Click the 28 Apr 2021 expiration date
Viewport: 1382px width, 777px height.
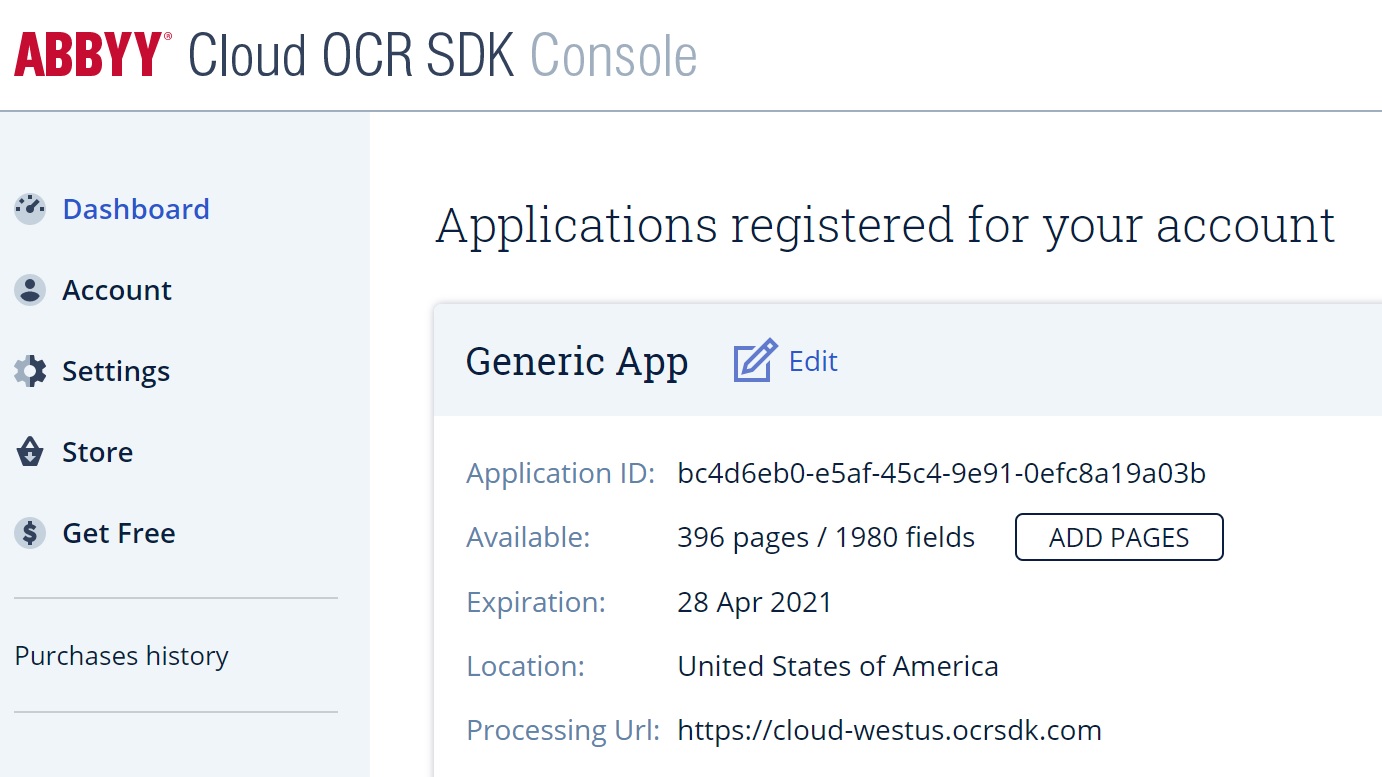point(755,602)
